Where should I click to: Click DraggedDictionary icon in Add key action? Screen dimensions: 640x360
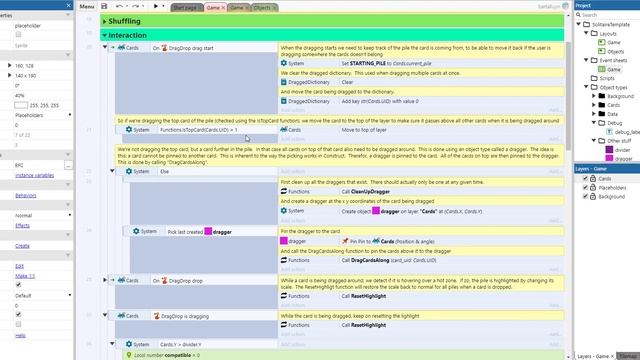coord(284,101)
